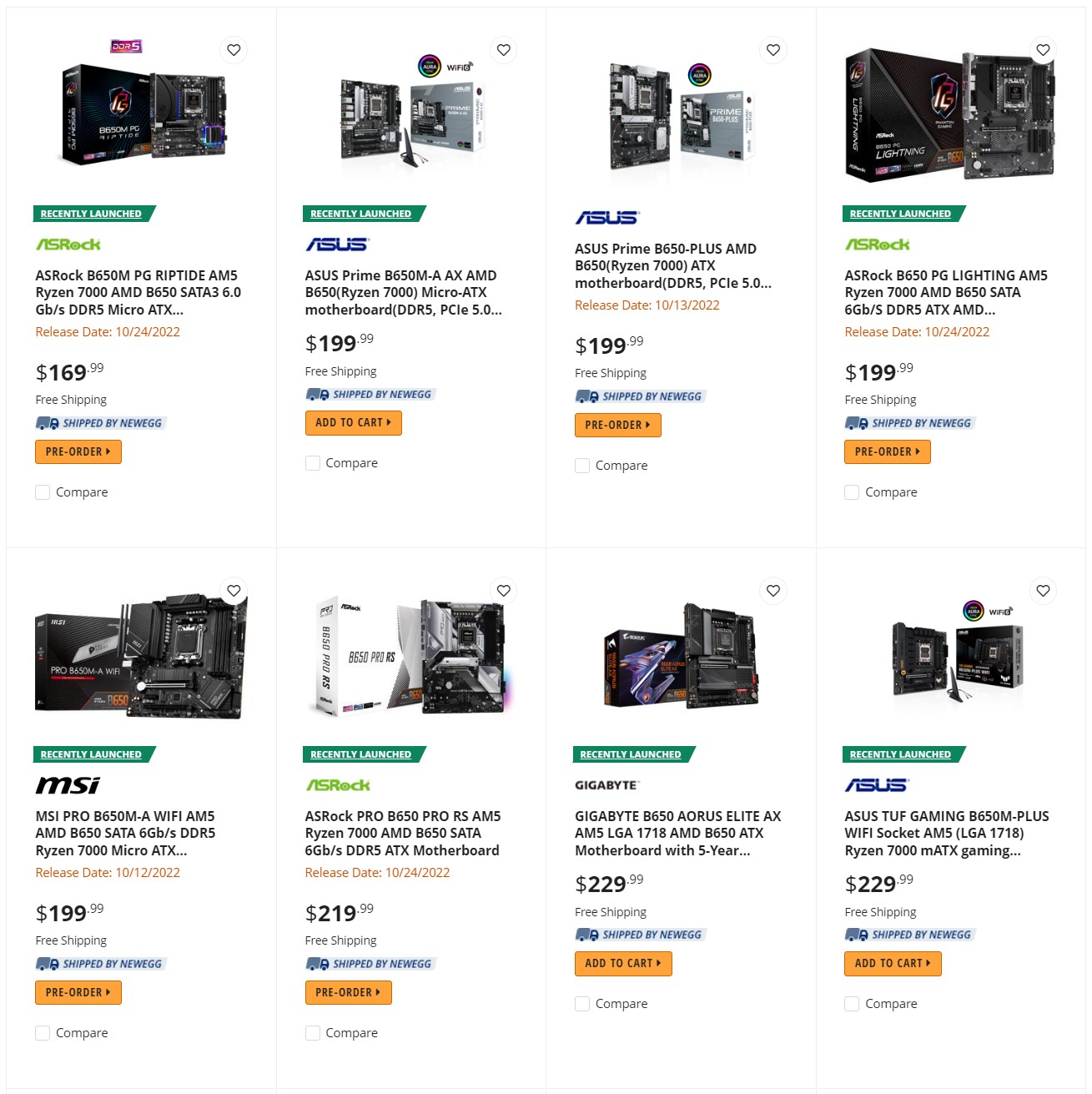
Task: Add GIGABYTE B650 AORUS ELITE AX to cart
Action: click(x=623, y=963)
